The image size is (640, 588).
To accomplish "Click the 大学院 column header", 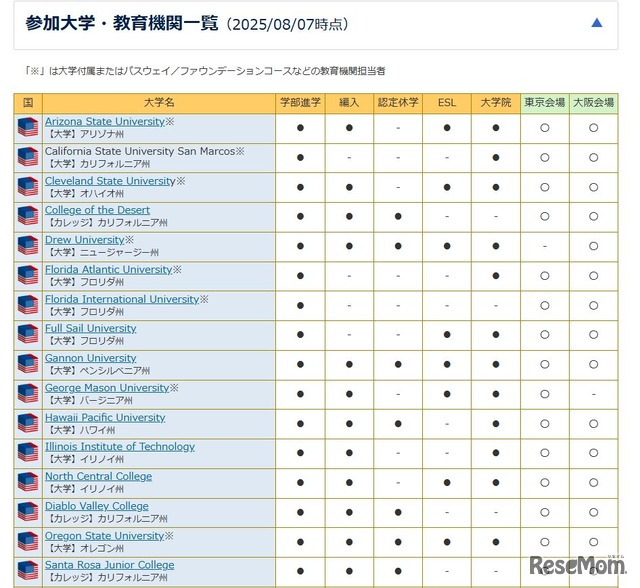I will pyautogui.click(x=496, y=103).
